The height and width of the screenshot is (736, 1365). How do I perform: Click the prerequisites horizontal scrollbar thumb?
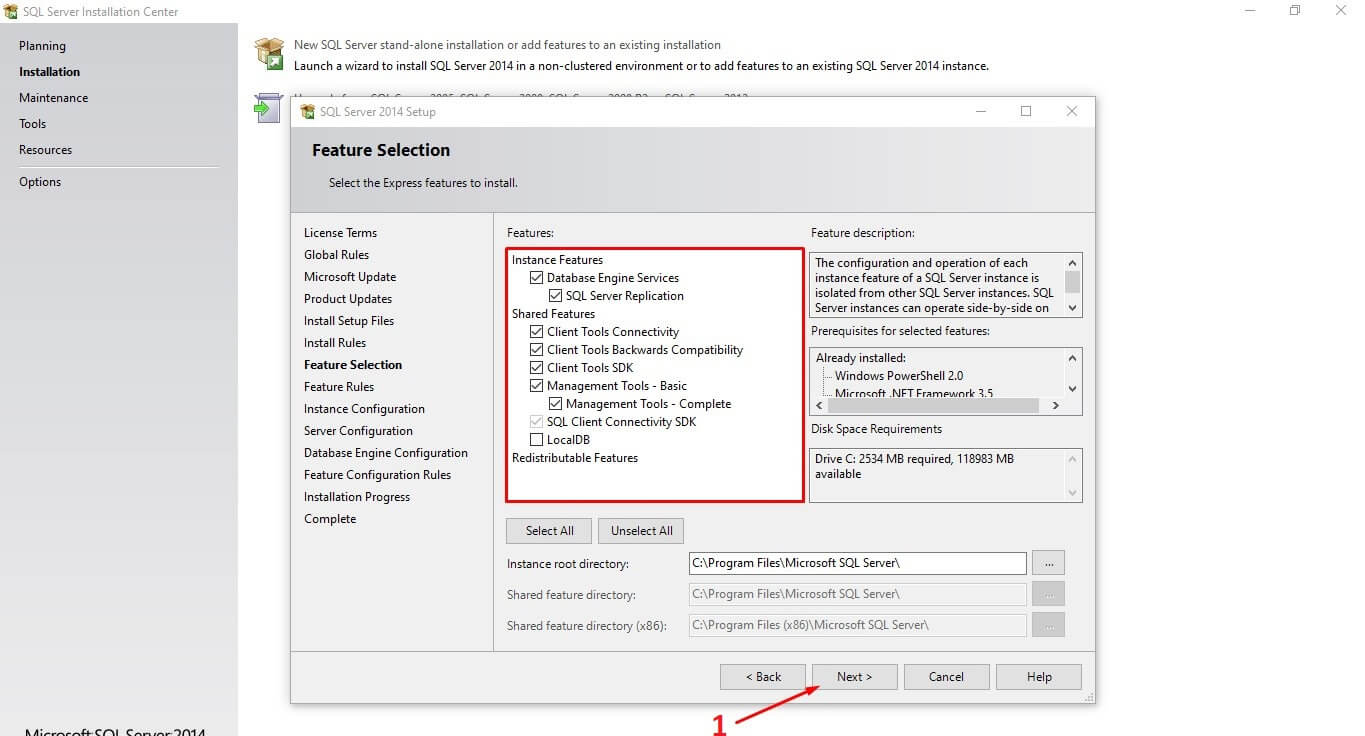(932, 406)
